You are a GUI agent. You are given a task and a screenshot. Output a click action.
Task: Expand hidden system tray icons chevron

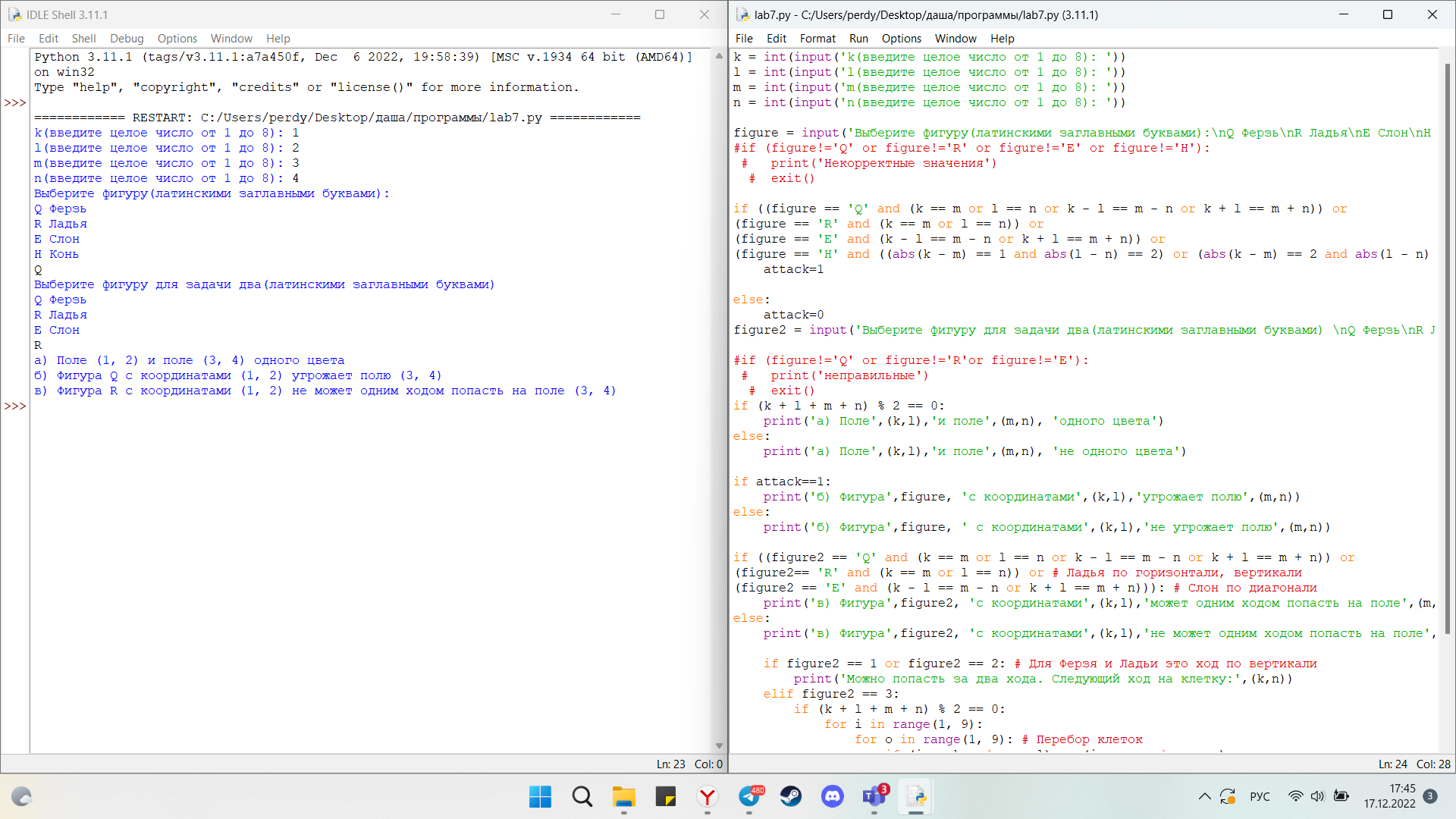click(1204, 796)
